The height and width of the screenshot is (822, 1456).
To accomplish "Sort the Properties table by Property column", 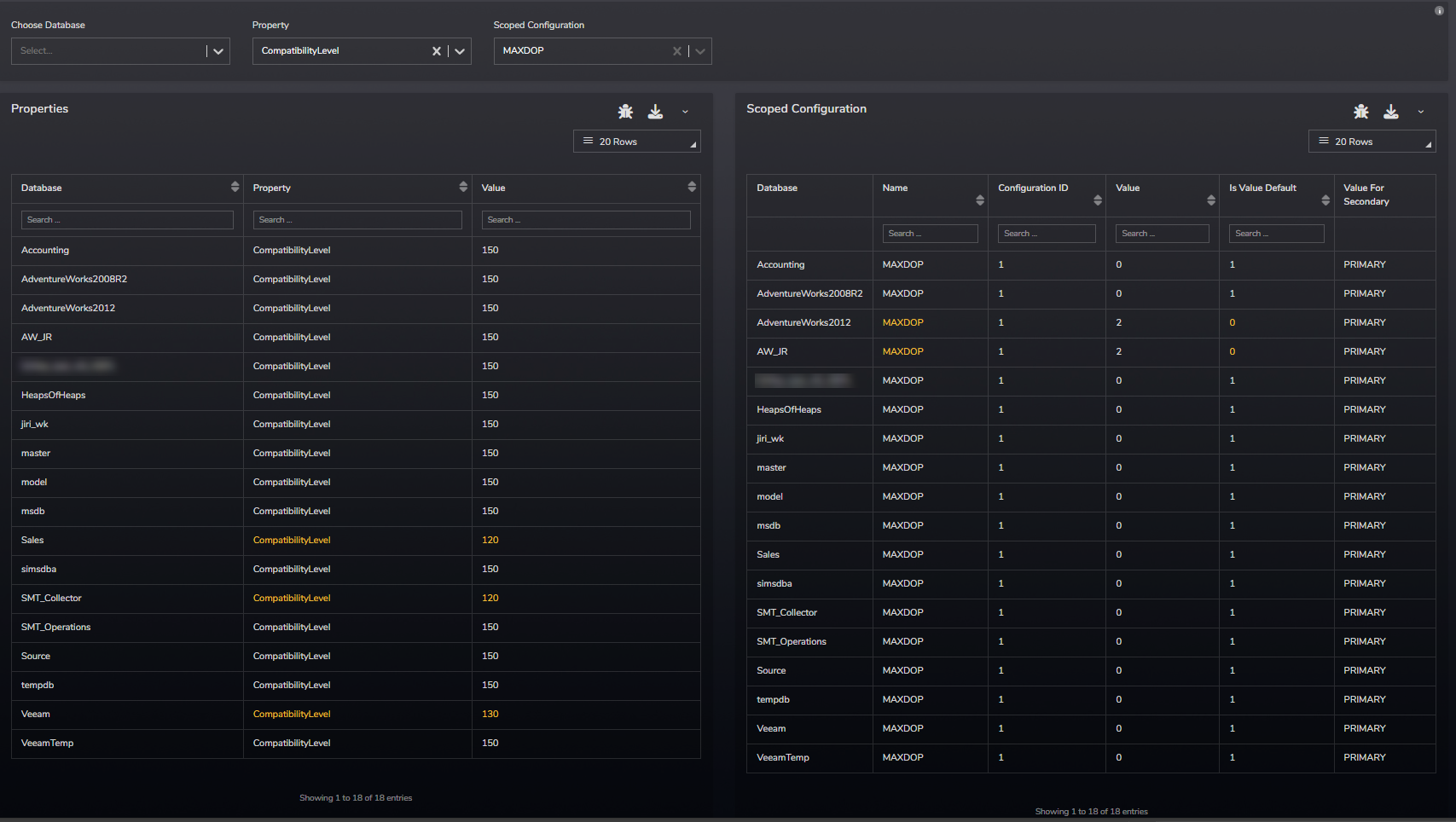I will coord(463,187).
